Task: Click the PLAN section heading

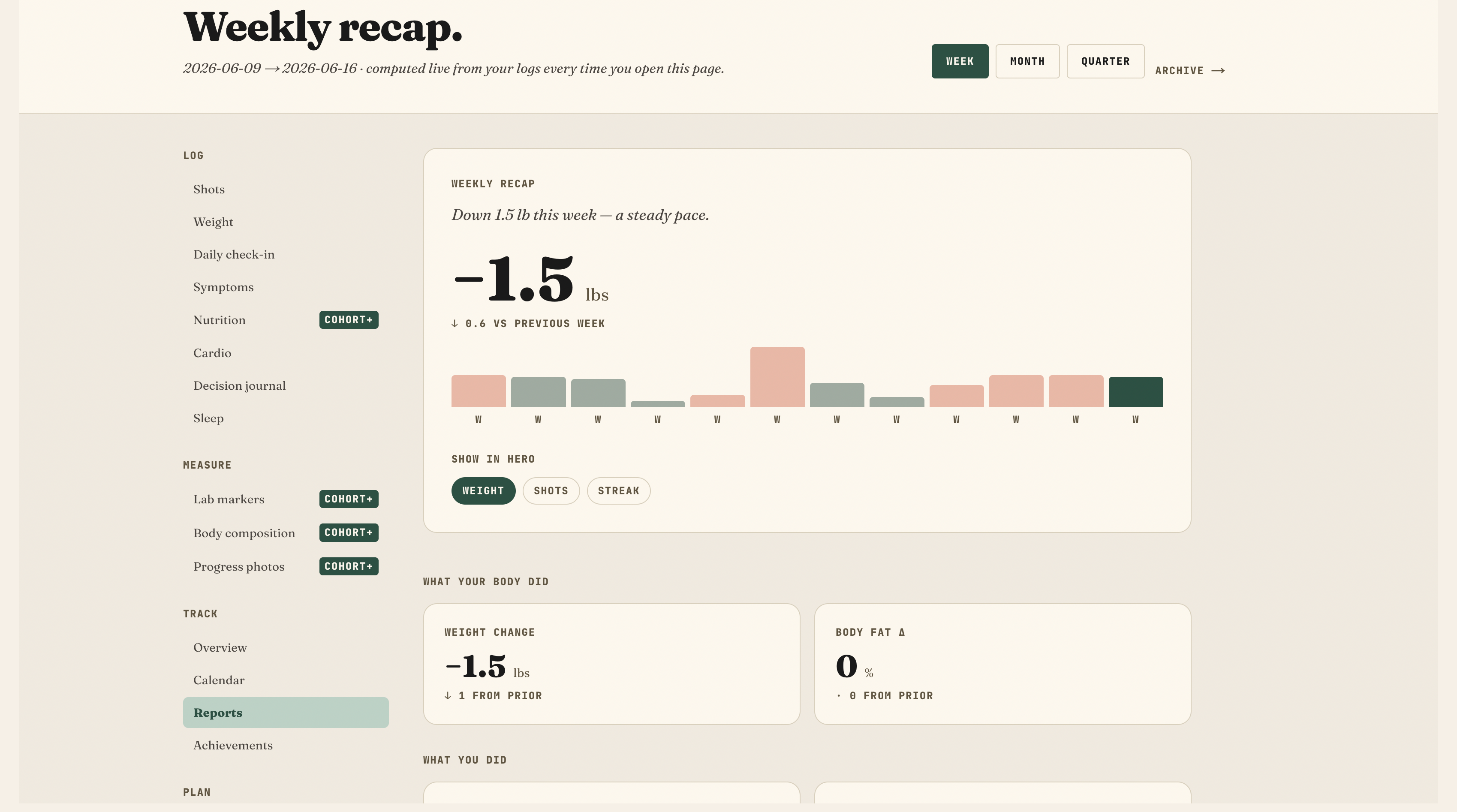Action: [196, 792]
